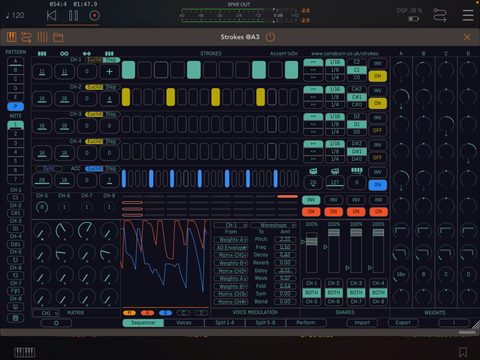Click the Sync button in accent row
The width and height of the screenshot is (480, 360).
point(49,168)
